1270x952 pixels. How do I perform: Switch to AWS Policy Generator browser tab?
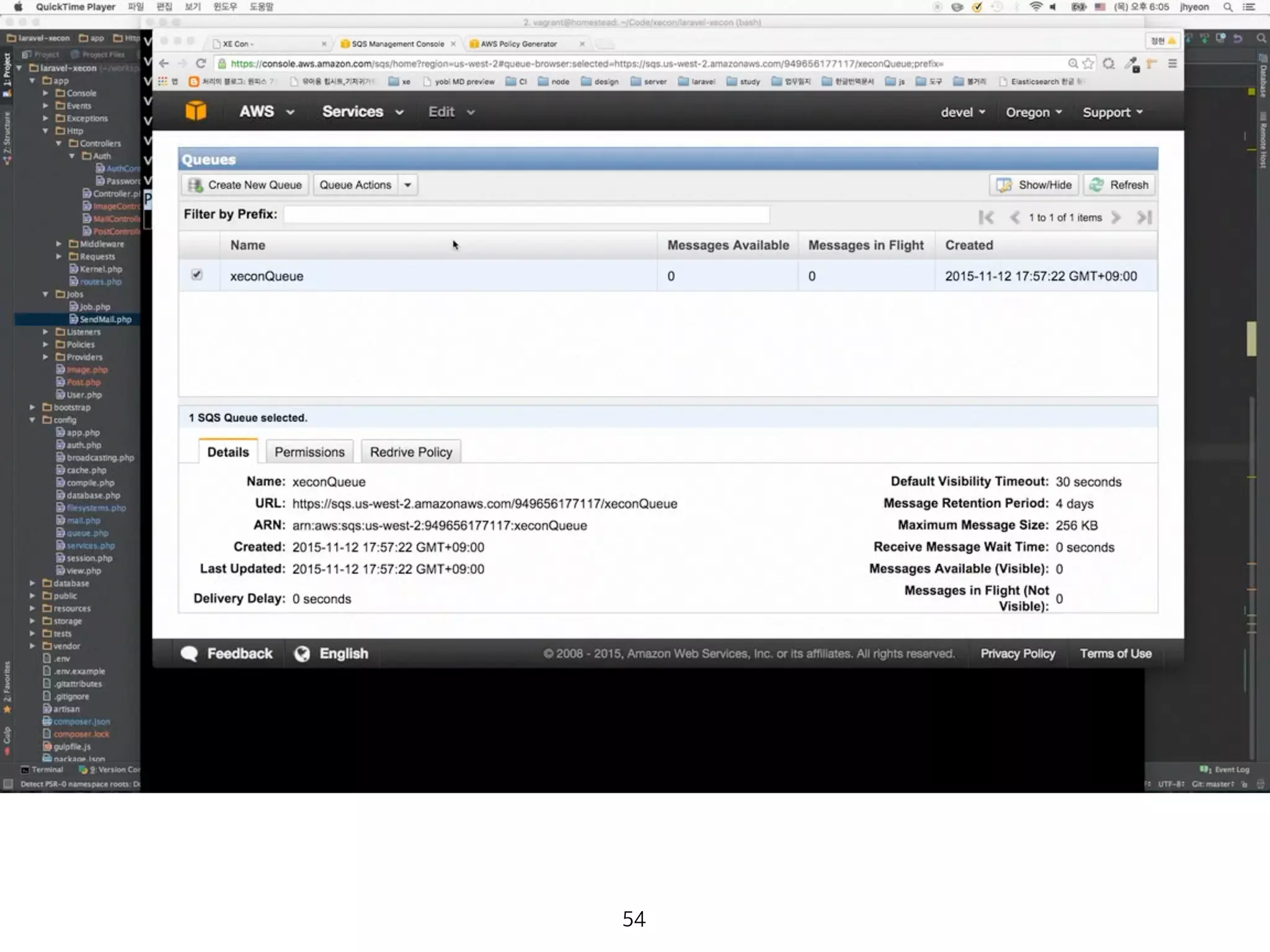[518, 44]
